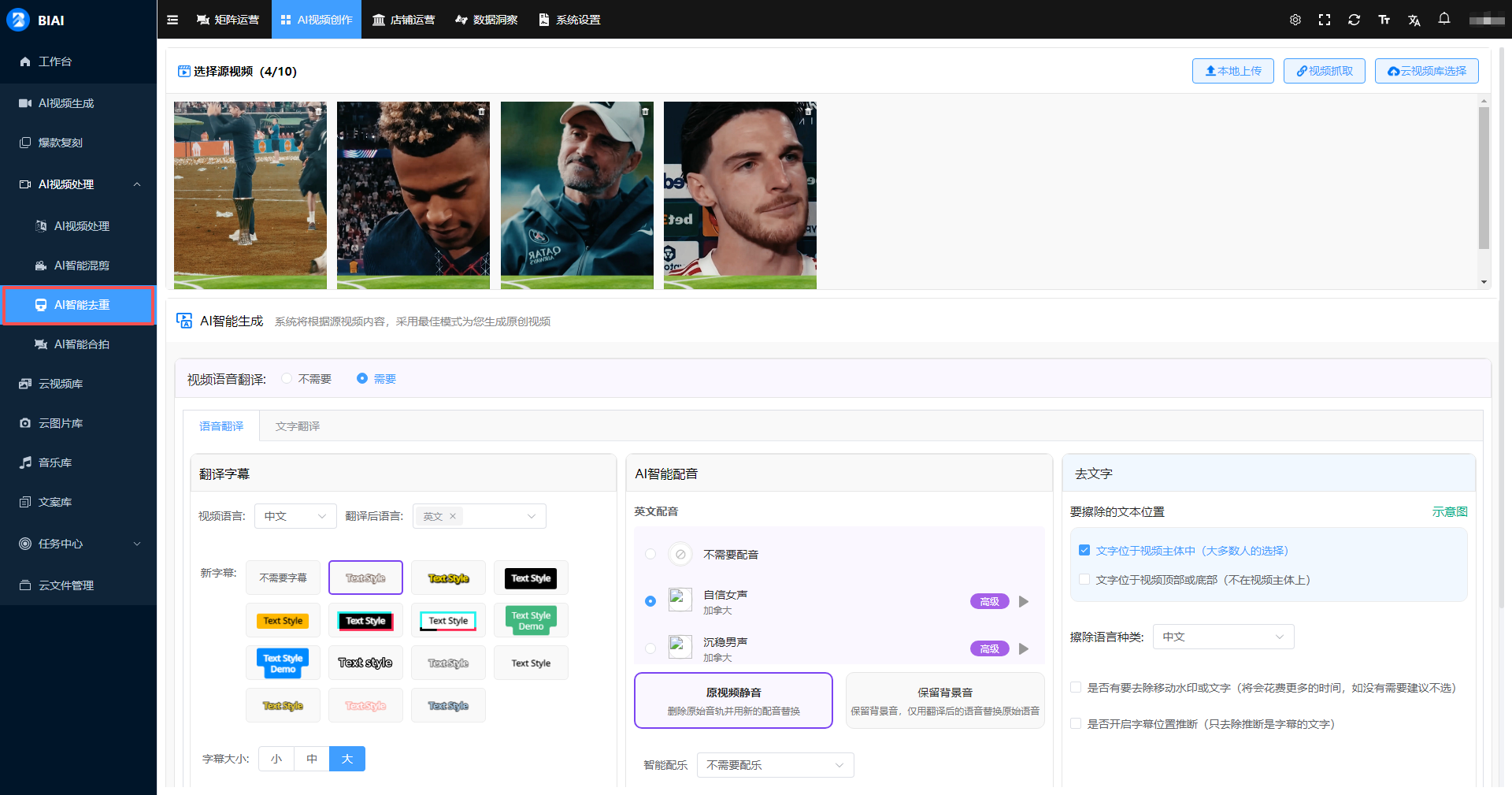Open the 示意图 link
The height and width of the screenshot is (795, 1512).
point(1450,512)
